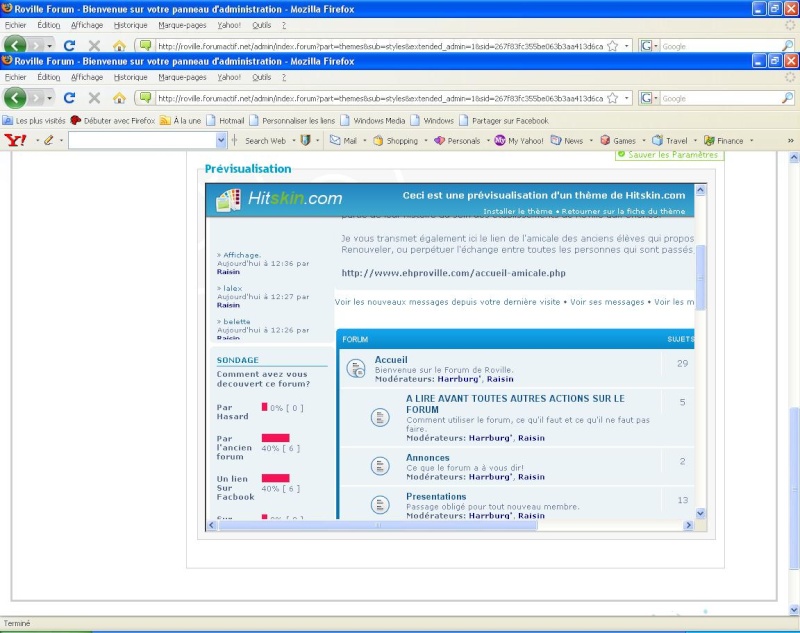This screenshot has width=800, height=633.
Task: Open the Affichage menu in front window
Action: (87, 77)
